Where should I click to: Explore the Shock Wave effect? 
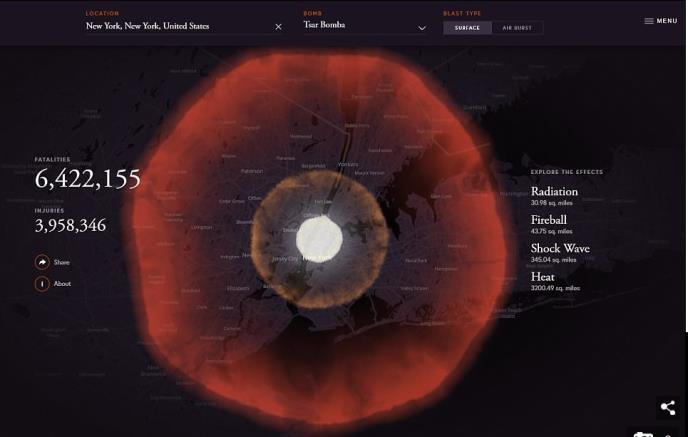(x=560, y=249)
